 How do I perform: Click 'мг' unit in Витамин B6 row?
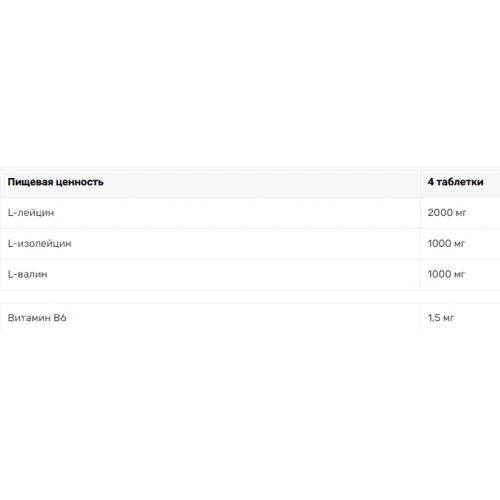tap(449, 319)
